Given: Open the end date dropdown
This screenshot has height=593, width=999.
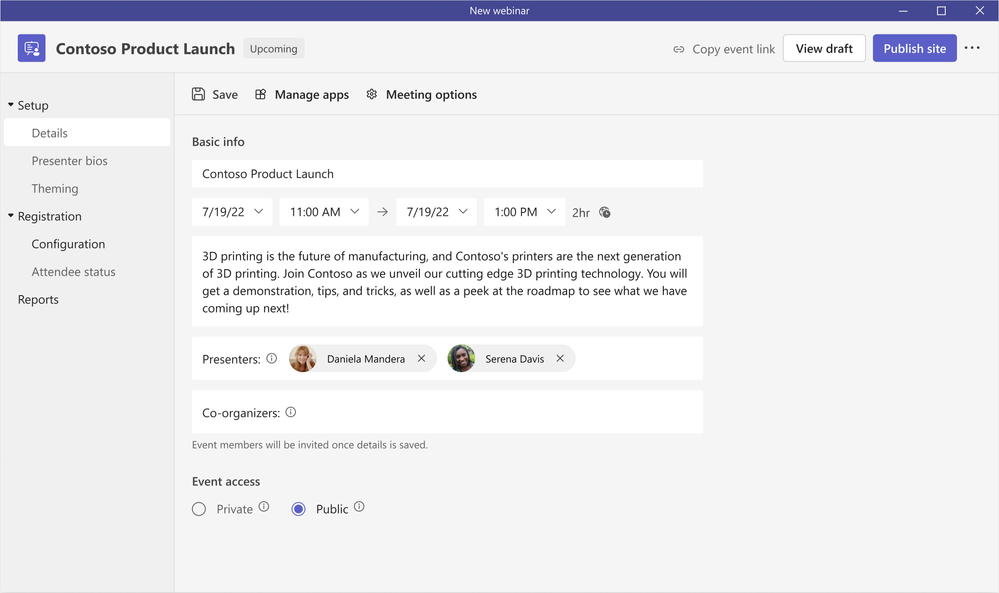Looking at the screenshot, I should tap(436, 211).
